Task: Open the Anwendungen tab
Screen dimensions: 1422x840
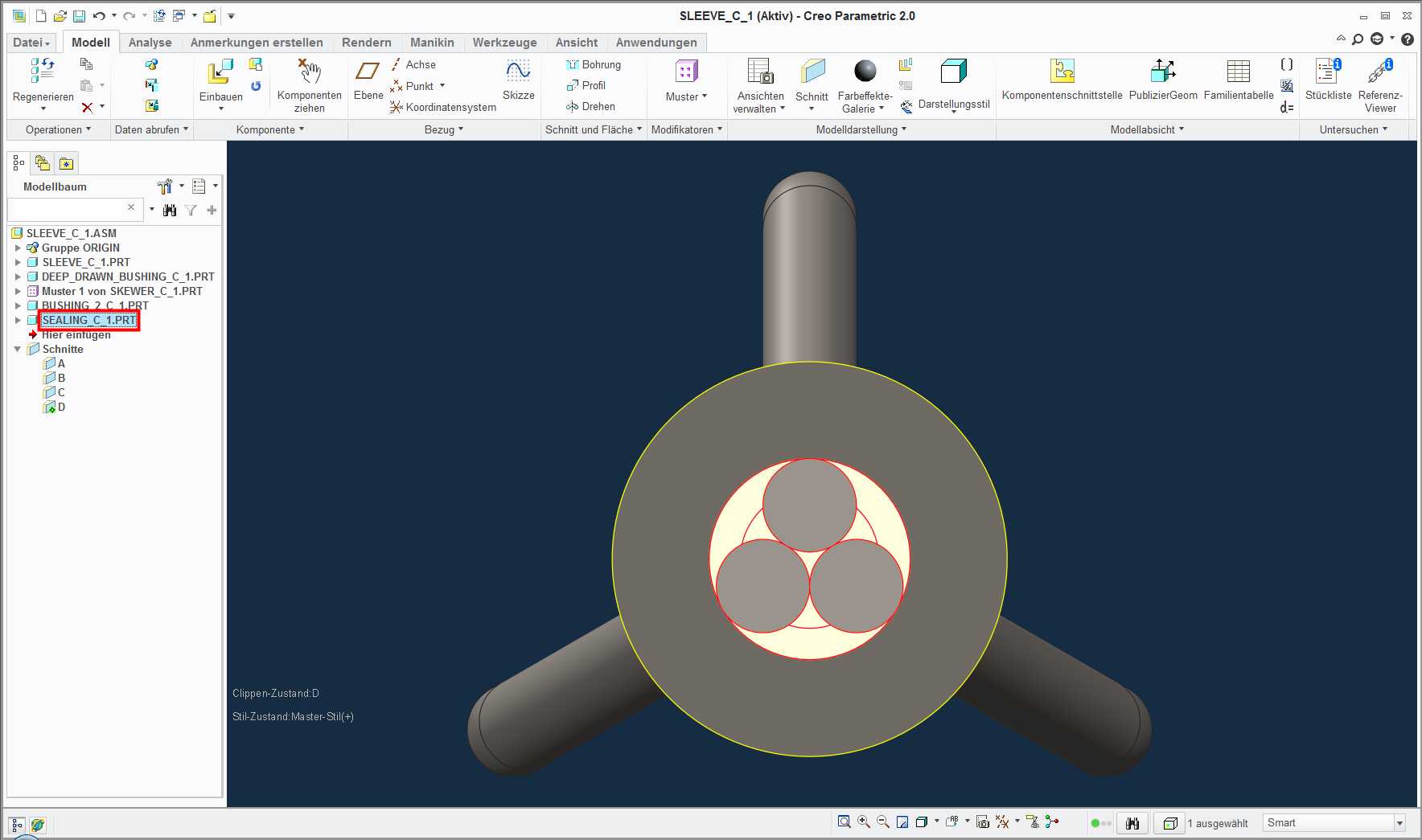Action: tap(656, 43)
